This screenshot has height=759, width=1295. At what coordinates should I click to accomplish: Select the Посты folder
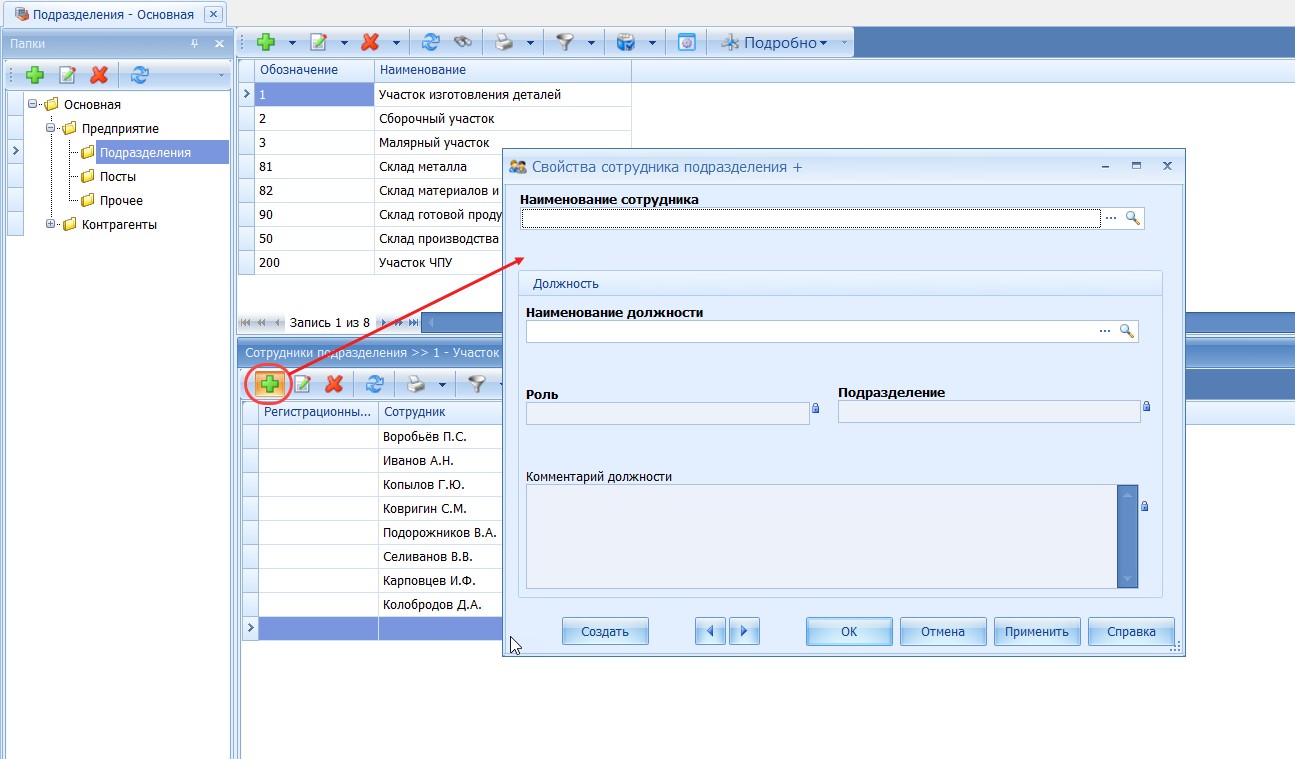118,176
